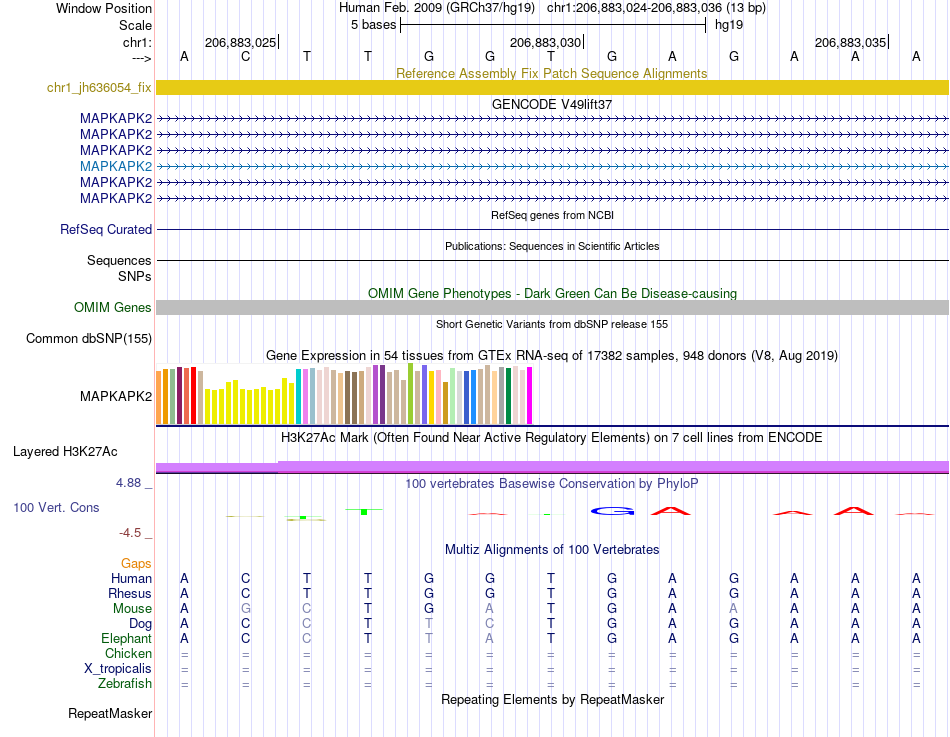Click the Gaps label in Multiz track
This screenshot has width=950, height=737.
click(136, 564)
